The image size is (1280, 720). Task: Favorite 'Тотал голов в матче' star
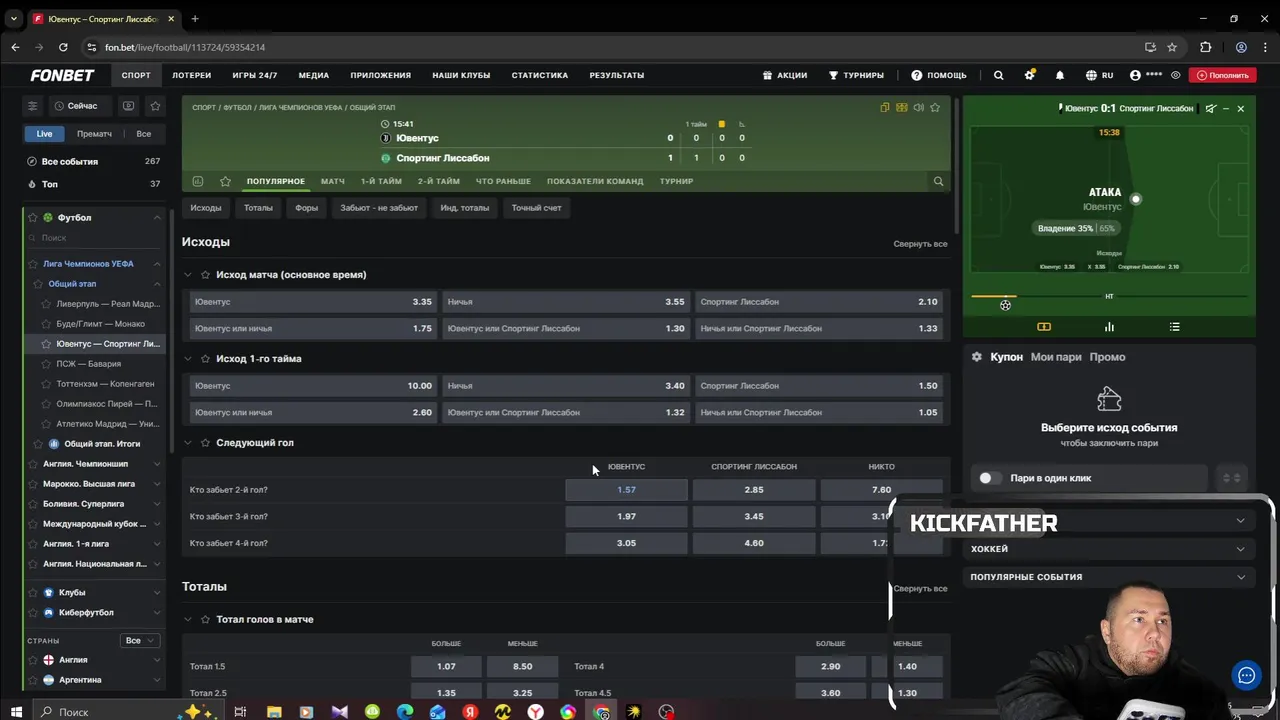(206, 620)
